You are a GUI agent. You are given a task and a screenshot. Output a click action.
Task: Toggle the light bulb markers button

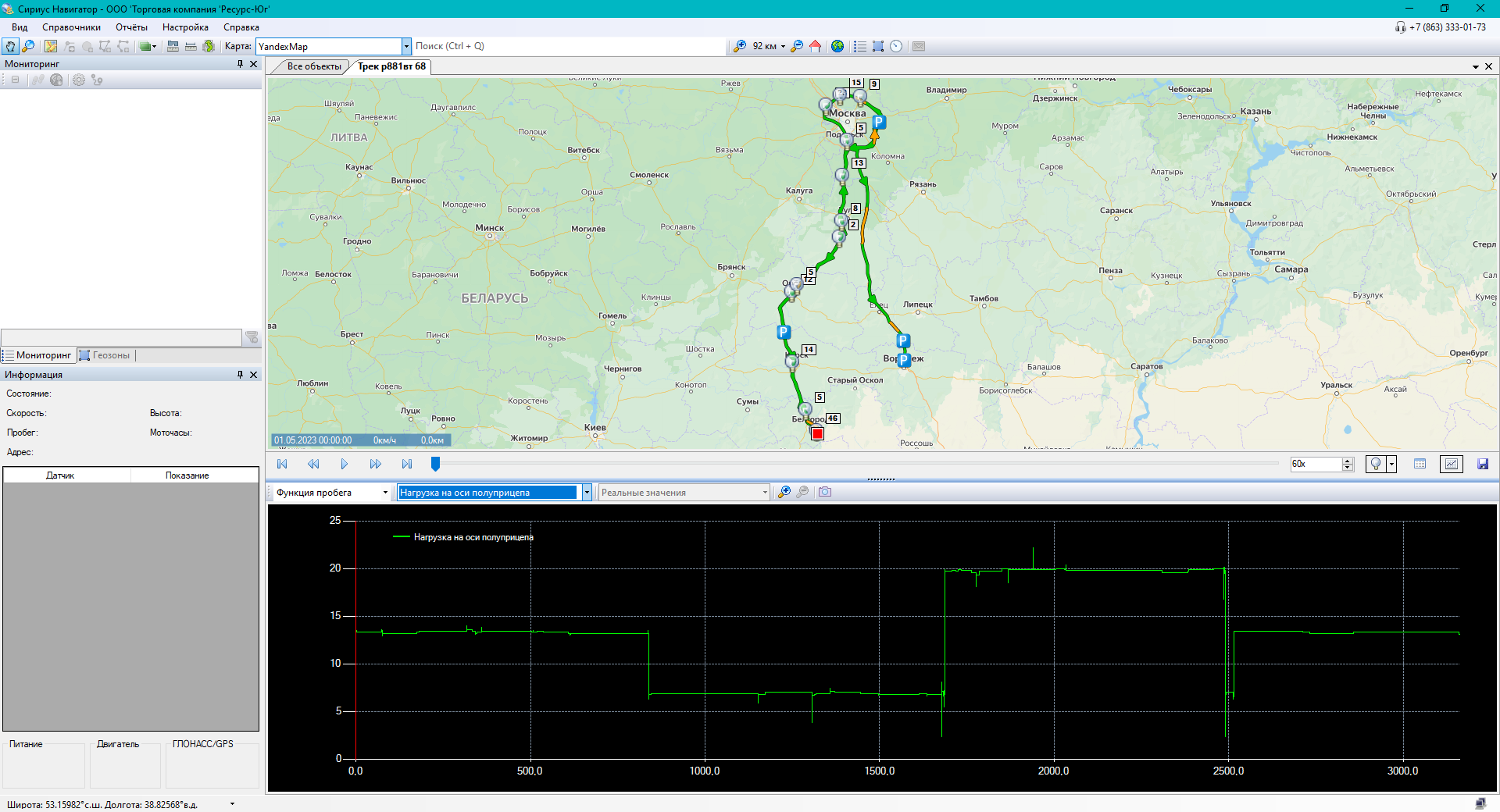1376,464
